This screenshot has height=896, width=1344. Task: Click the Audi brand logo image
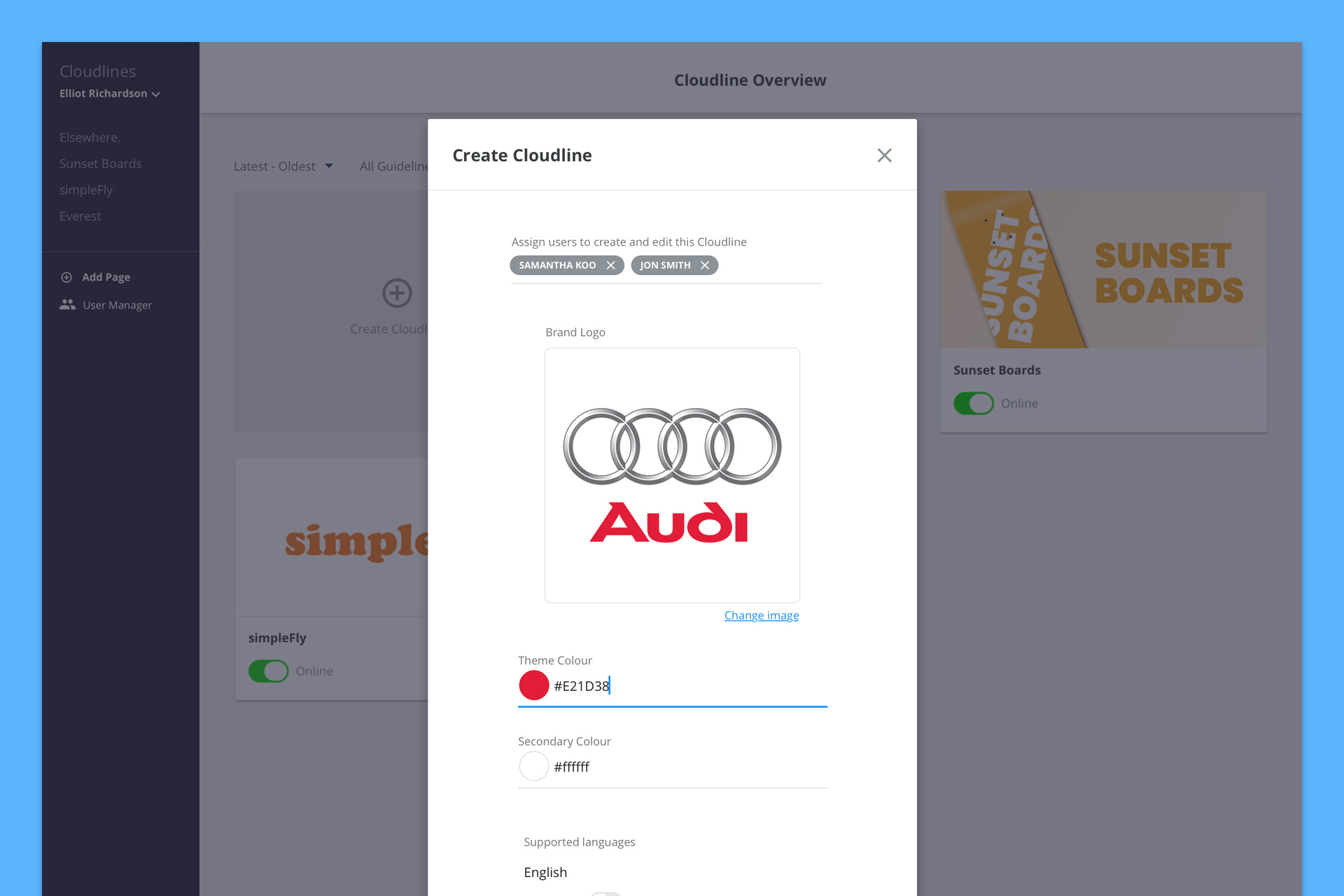click(672, 475)
